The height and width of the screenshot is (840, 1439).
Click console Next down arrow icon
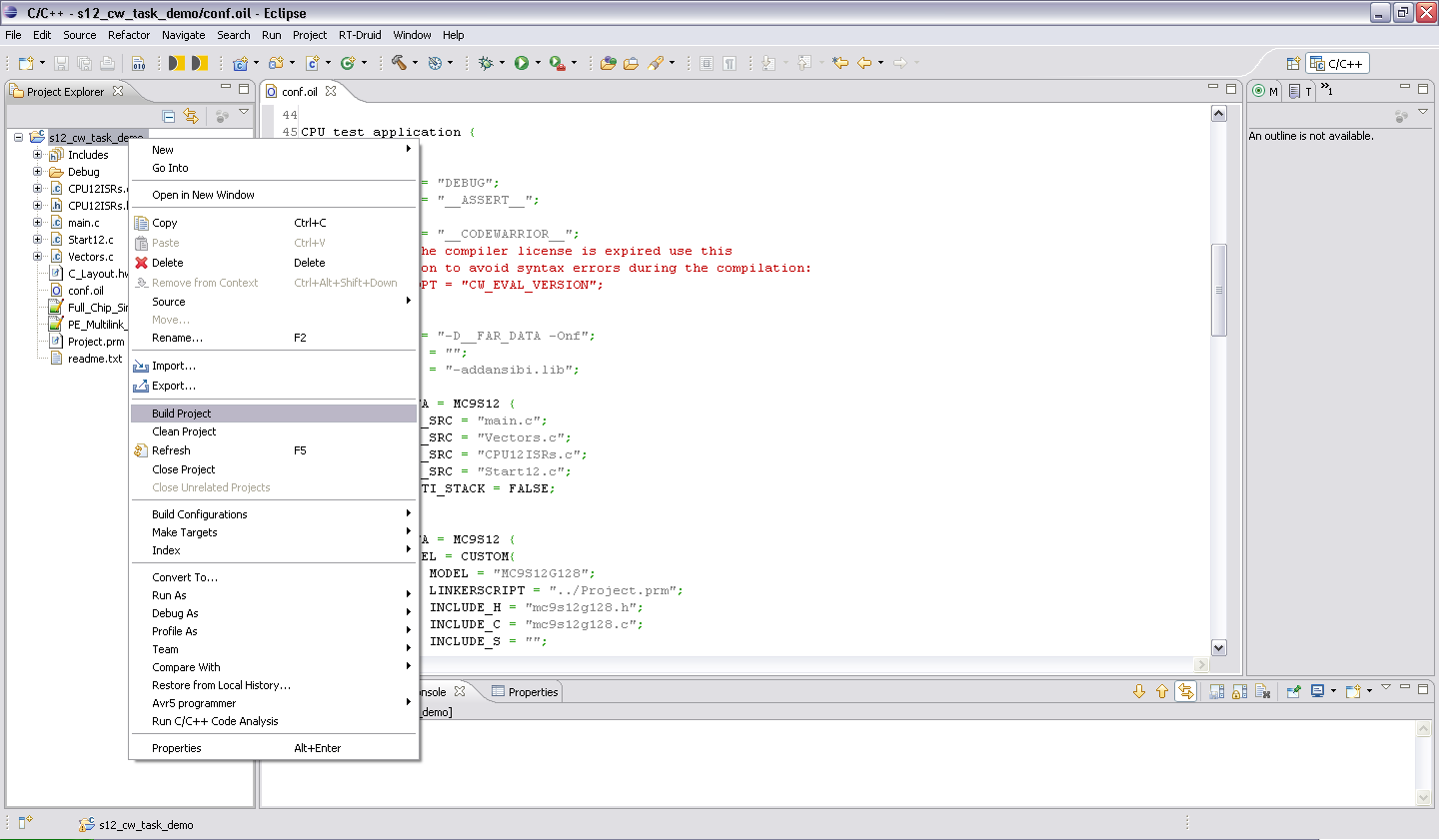point(1139,691)
